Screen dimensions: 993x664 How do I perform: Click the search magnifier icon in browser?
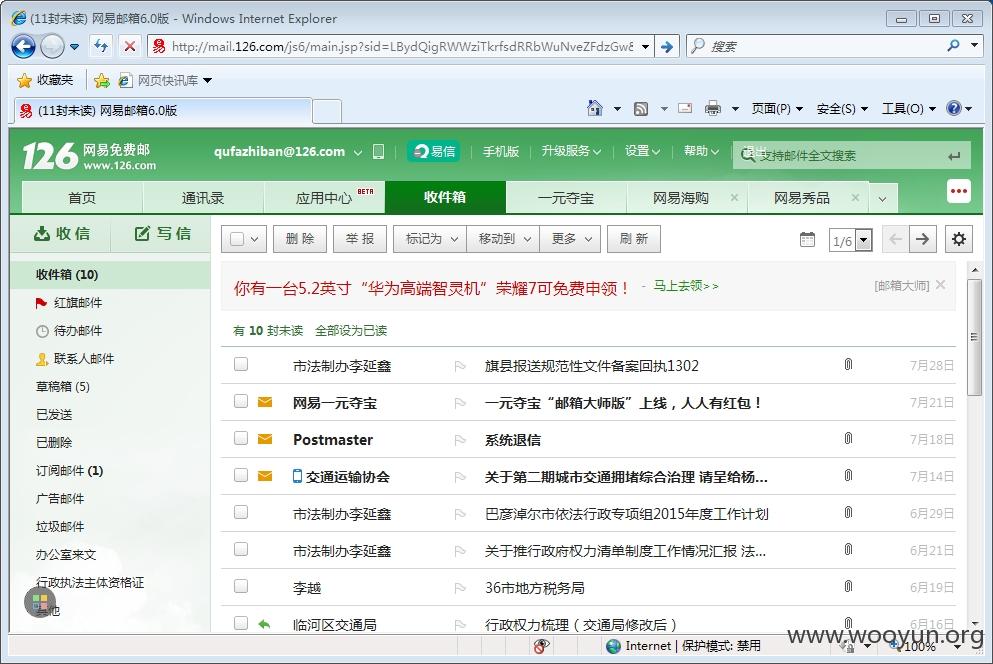(953, 46)
